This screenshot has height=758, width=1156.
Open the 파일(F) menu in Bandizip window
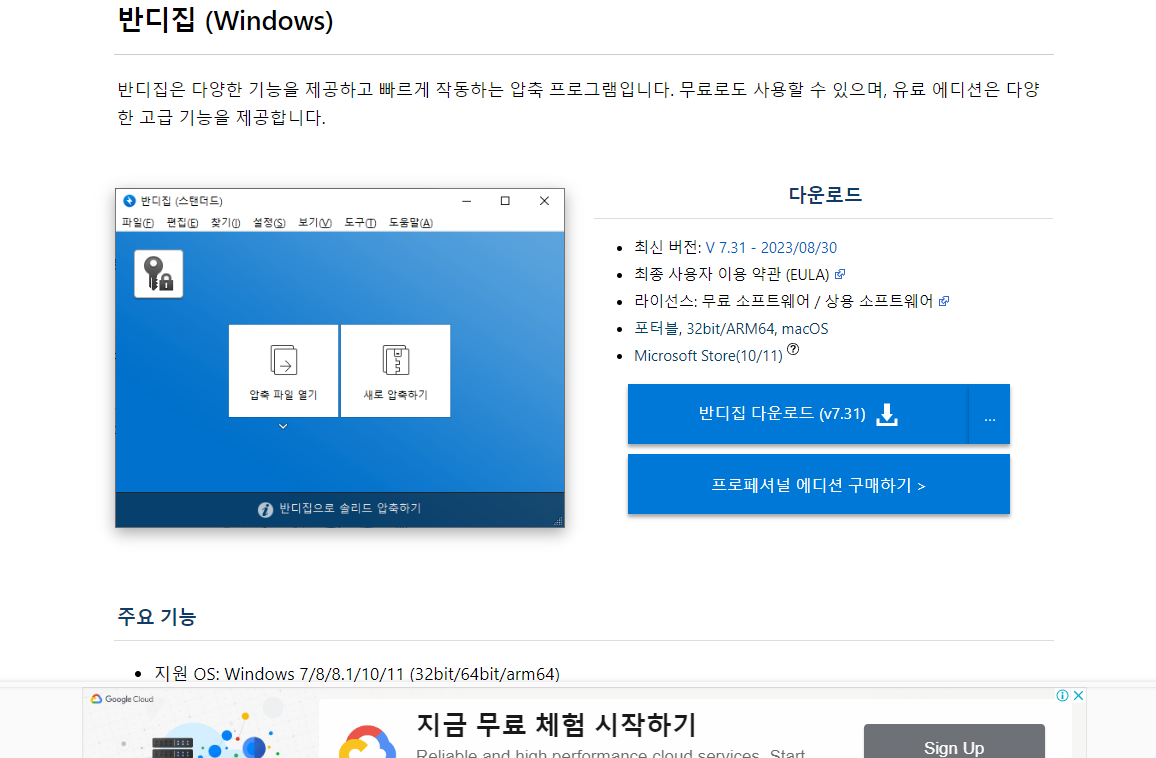tap(138, 223)
